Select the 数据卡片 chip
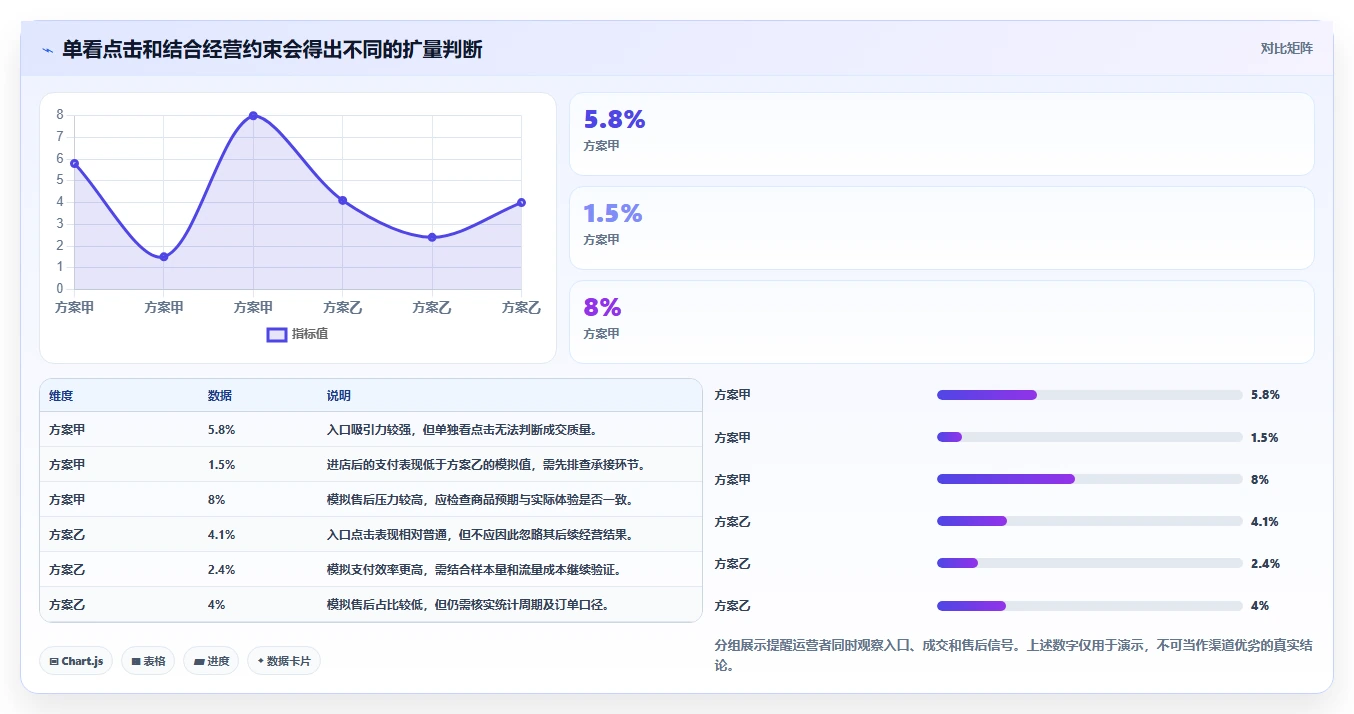Screen dimensions: 1354x714 284,661
